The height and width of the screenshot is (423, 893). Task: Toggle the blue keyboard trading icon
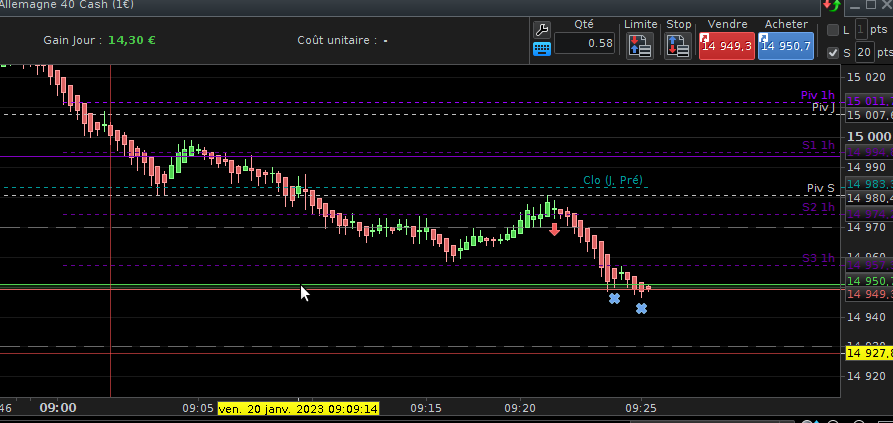(542, 49)
